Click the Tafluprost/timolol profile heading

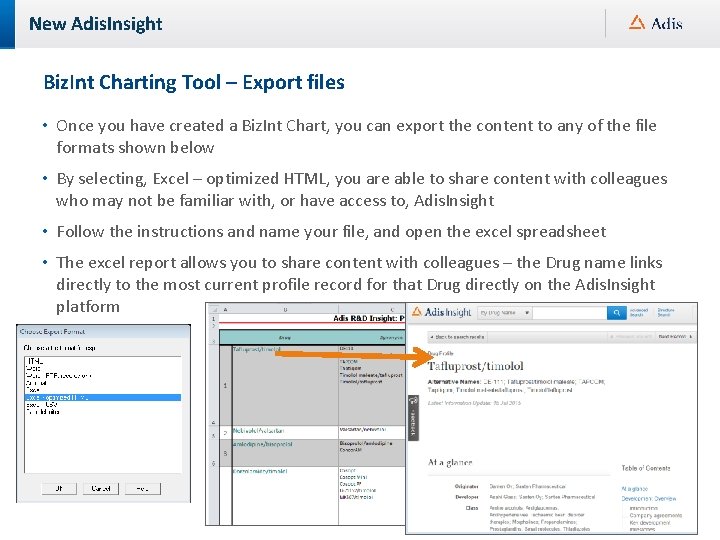pos(475,366)
